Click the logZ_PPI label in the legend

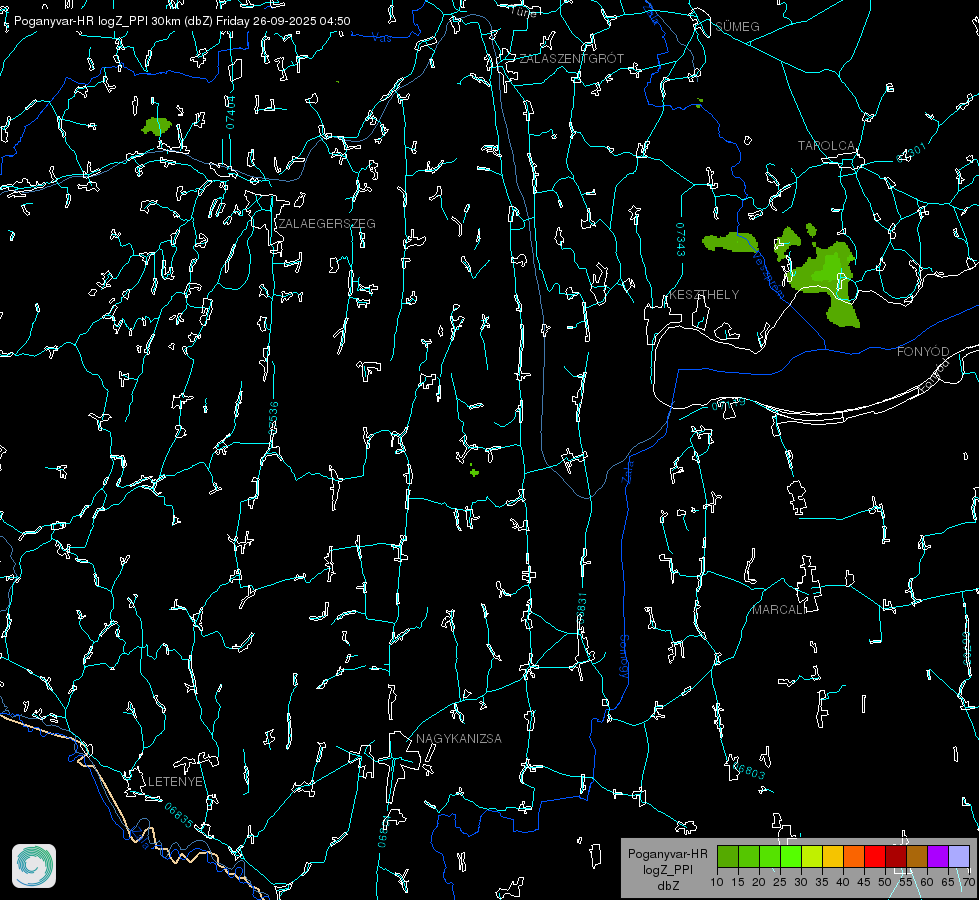coord(667,869)
